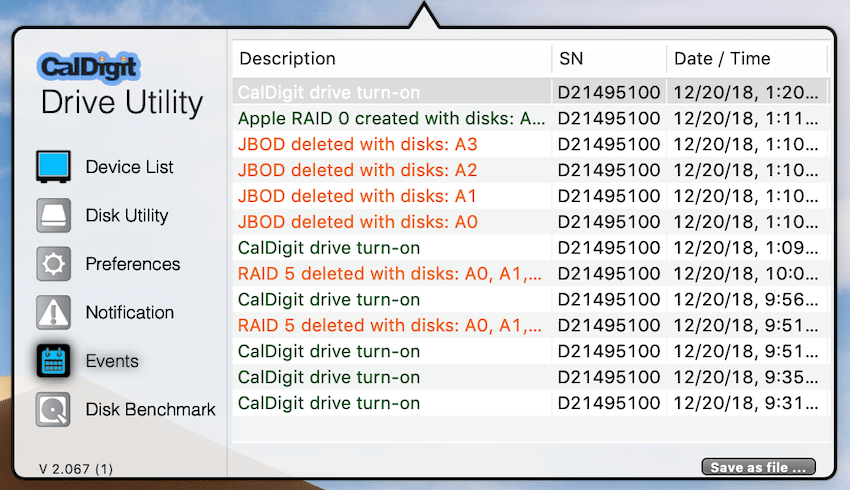Open Preferences gear icon

(53, 264)
